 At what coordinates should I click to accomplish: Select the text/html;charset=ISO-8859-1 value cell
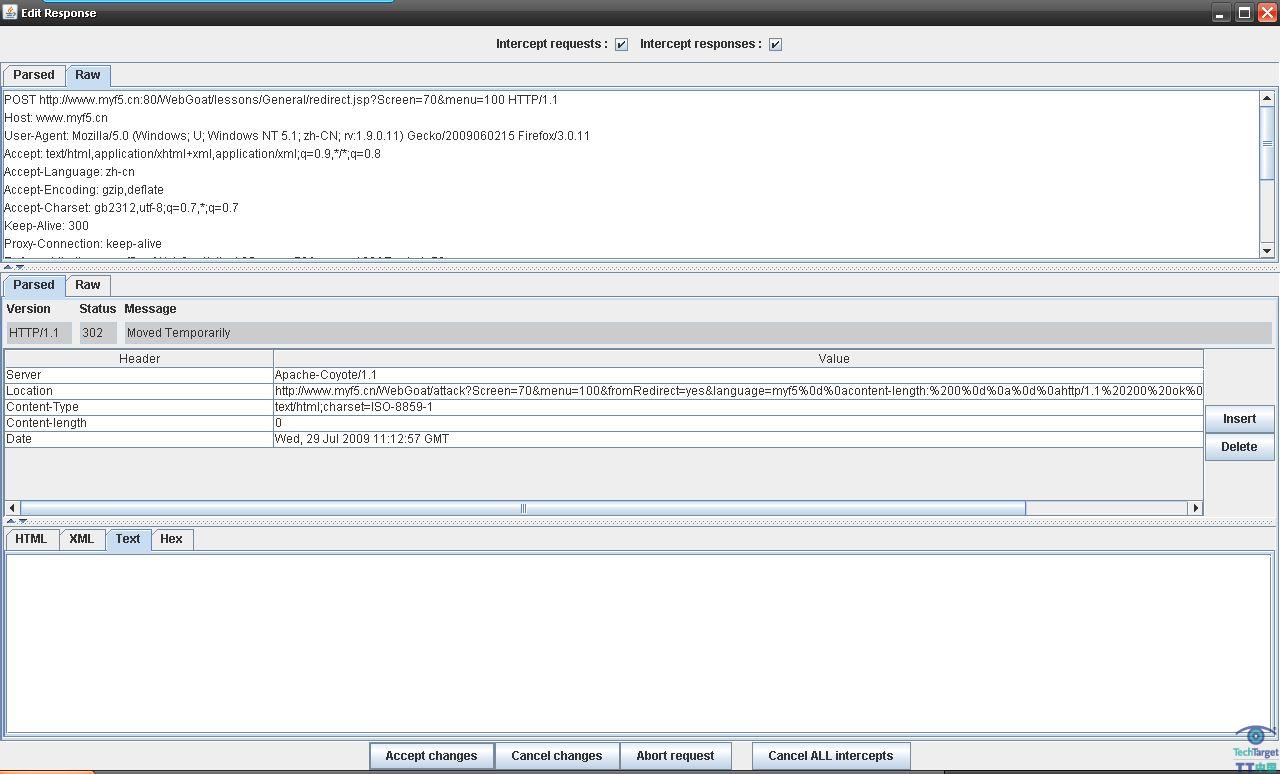click(738, 407)
